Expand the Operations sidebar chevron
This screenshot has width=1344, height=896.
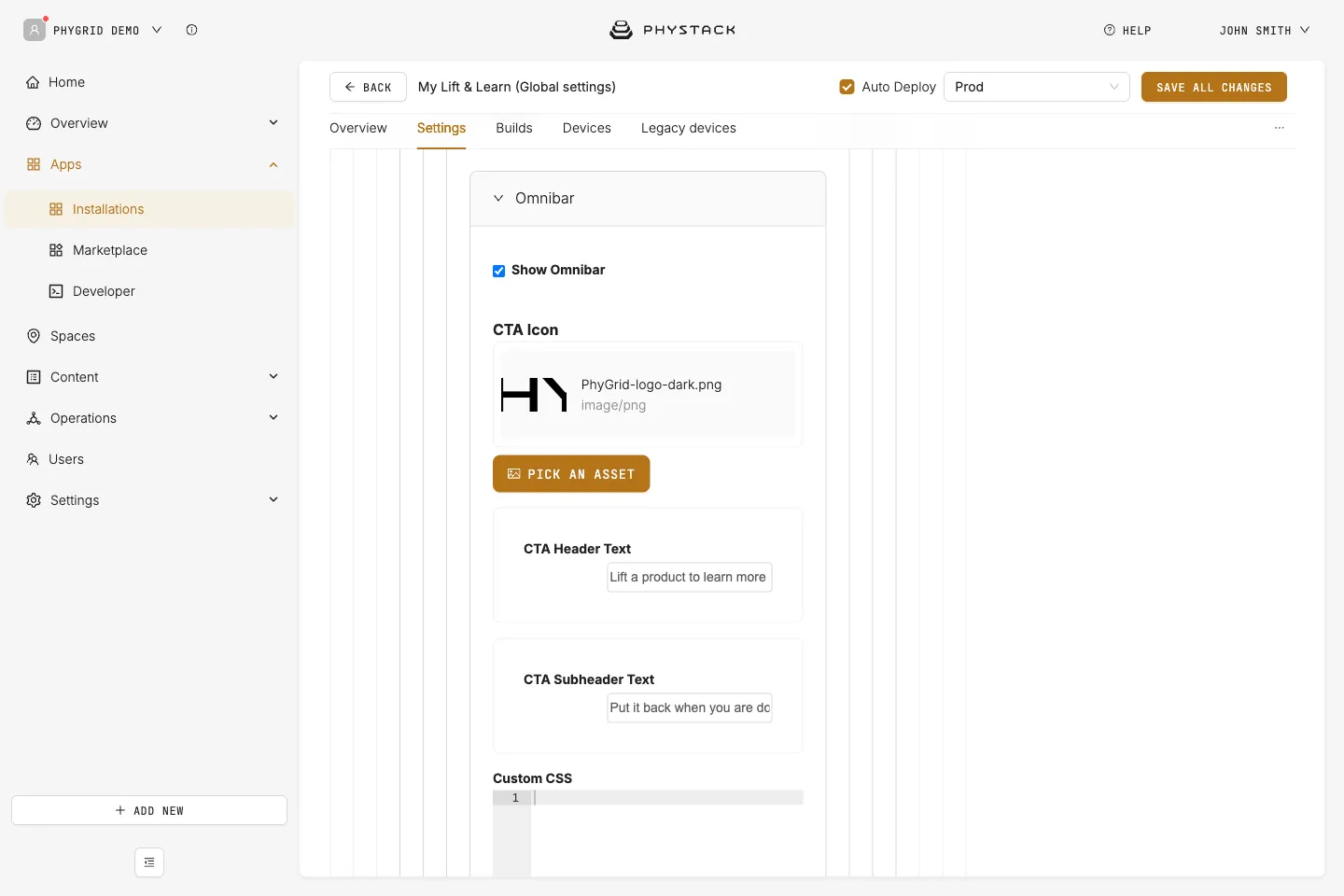pos(273,417)
